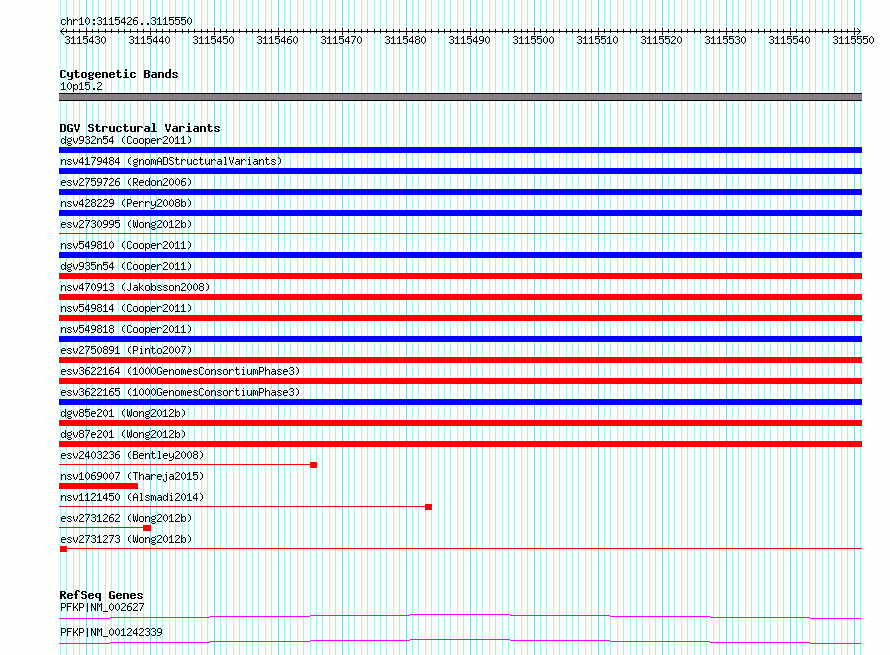This screenshot has height=655, width=890.
Task: Click the red start block of esv2731273
Action: [x=63, y=549]
